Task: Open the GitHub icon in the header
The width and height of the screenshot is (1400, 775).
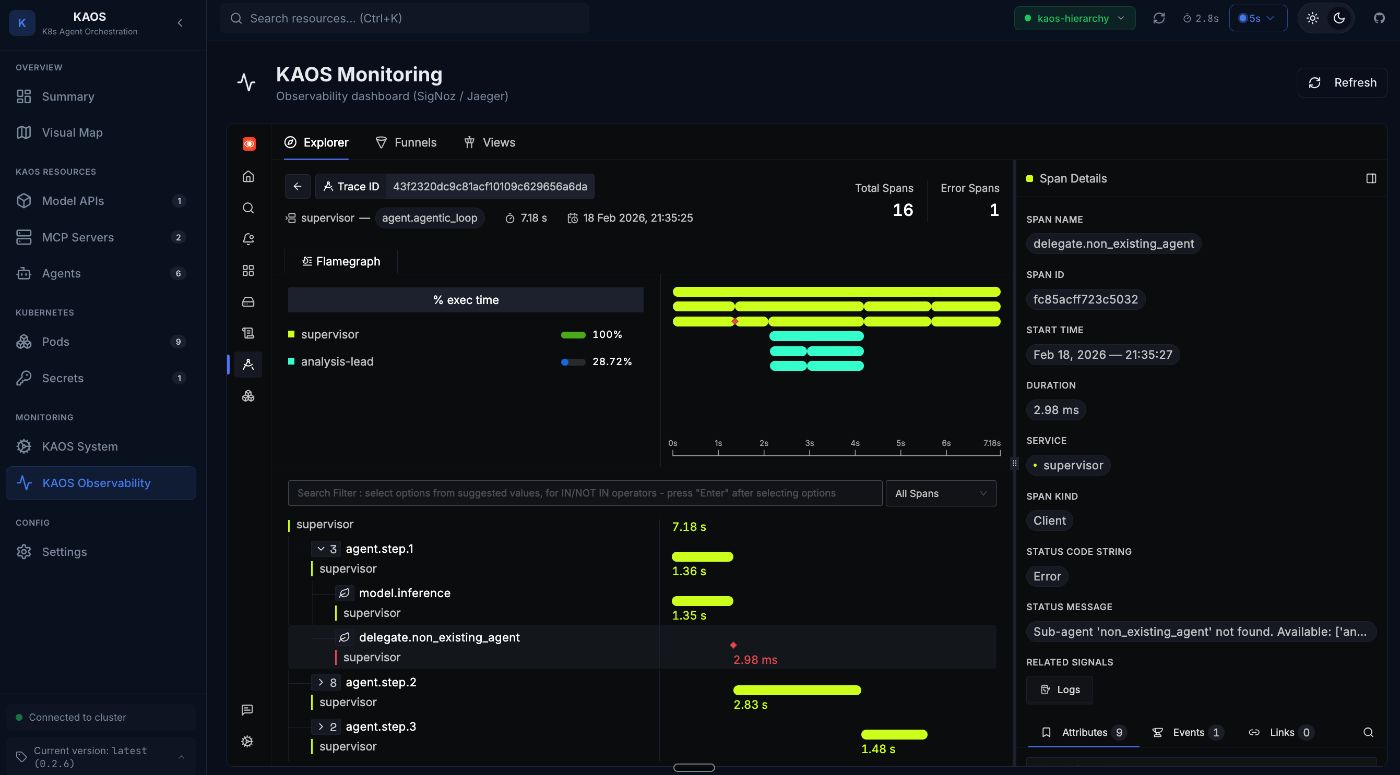Action: point(1379,18)
